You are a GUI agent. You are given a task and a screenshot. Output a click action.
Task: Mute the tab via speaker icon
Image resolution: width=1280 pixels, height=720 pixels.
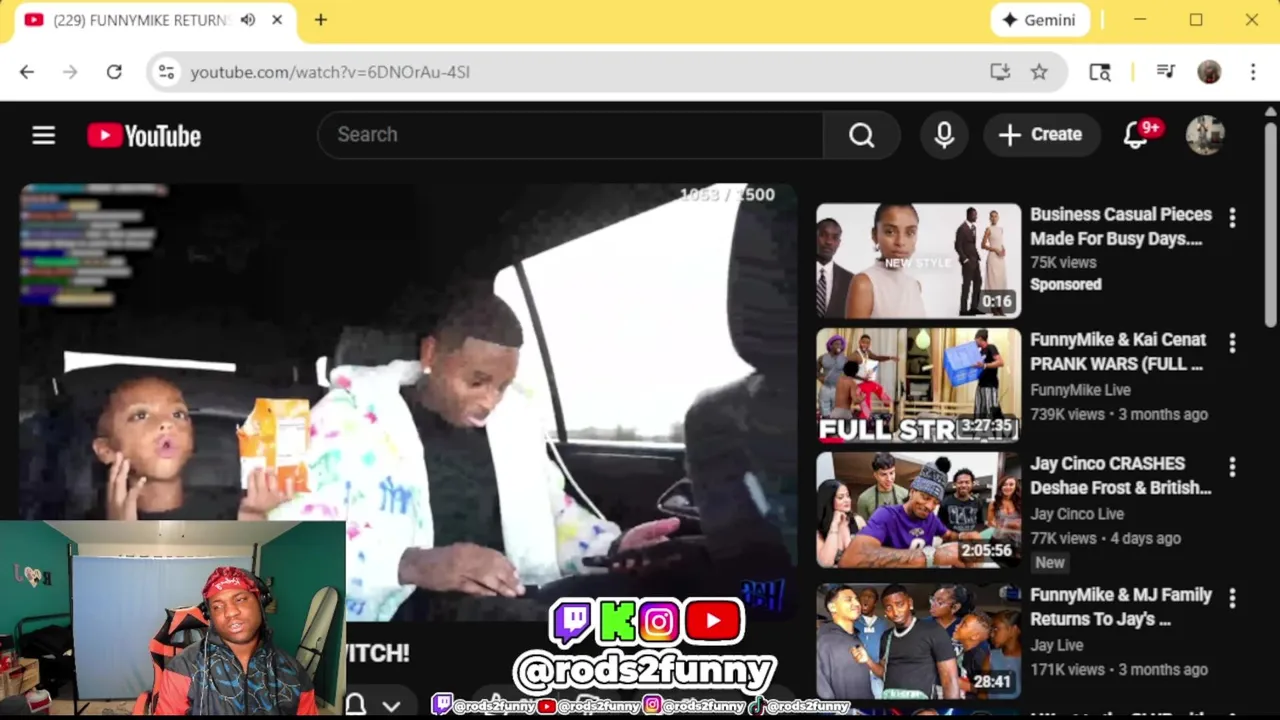[x=248, y=20]
